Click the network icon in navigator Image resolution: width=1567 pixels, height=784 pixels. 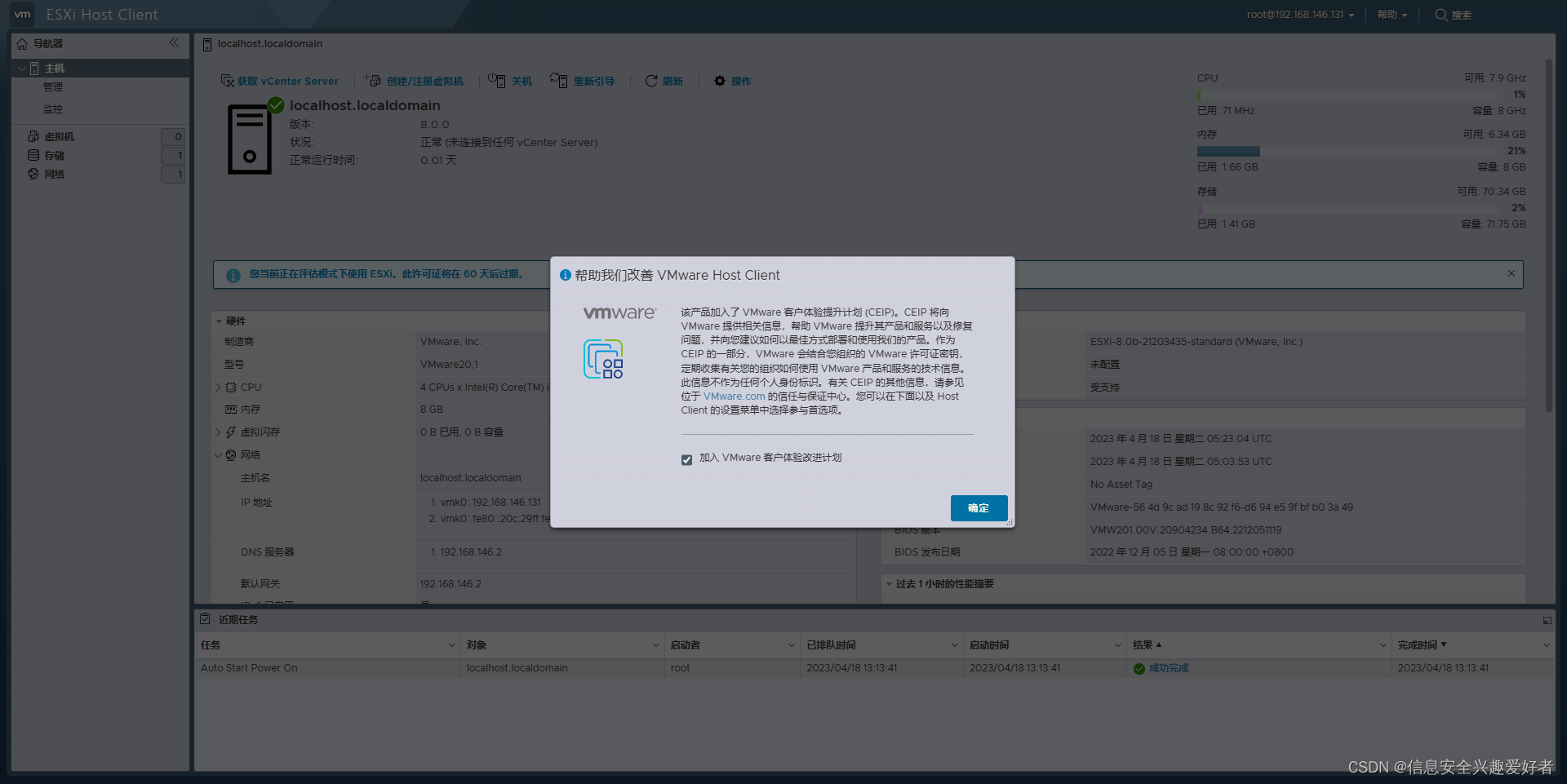(33, 174)
